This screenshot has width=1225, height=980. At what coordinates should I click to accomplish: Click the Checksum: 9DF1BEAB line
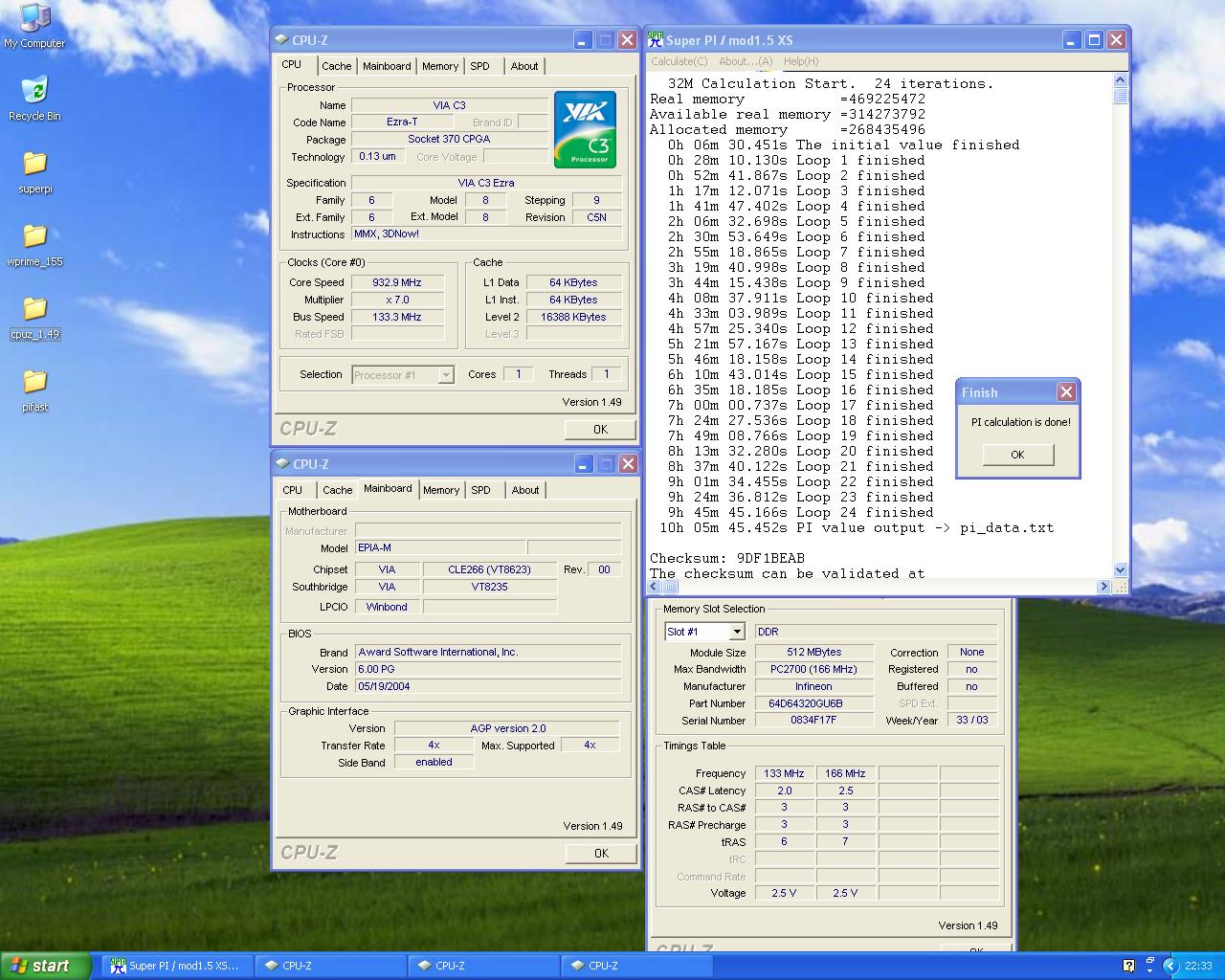click(x=727, y=558)
